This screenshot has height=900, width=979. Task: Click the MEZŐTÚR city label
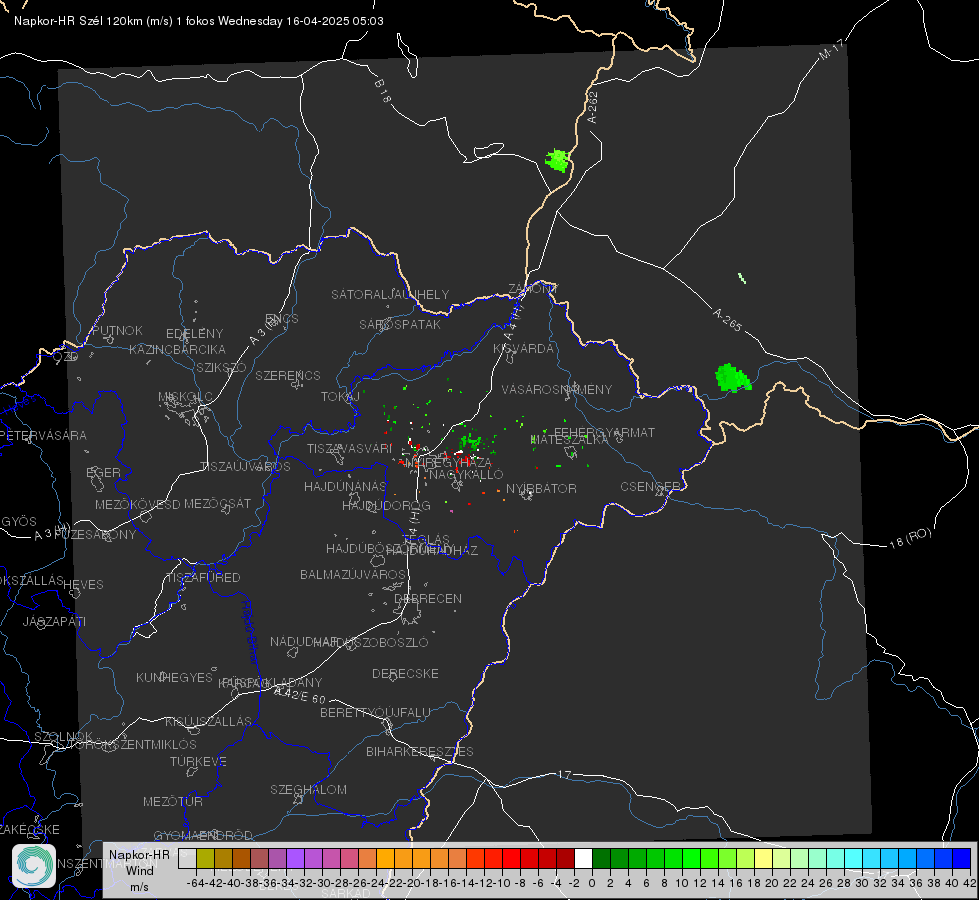(173, 801)
